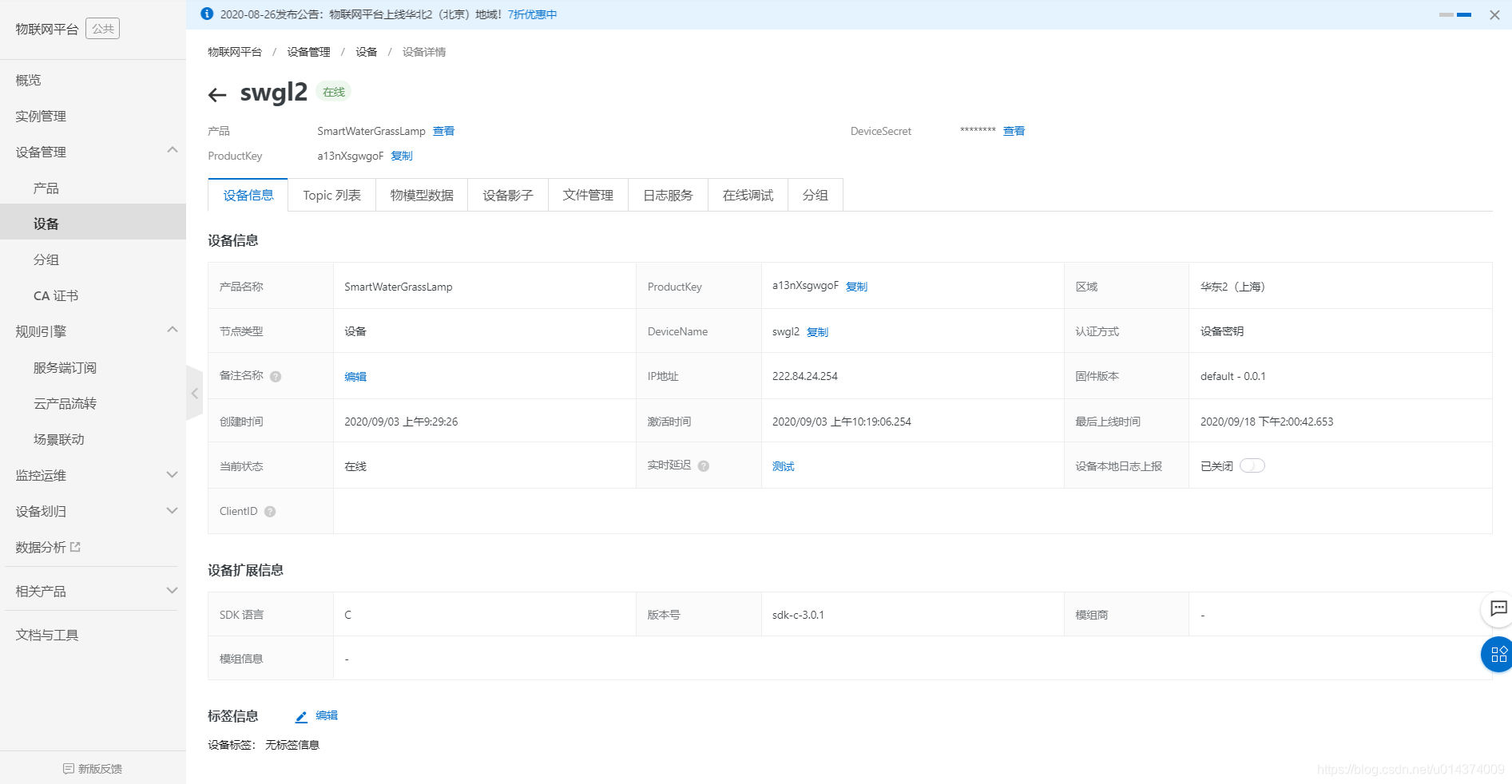Click the 新版反馈 button at the sidebar bottom
The image size is (1512, 784).
click(x=93, y=768)
